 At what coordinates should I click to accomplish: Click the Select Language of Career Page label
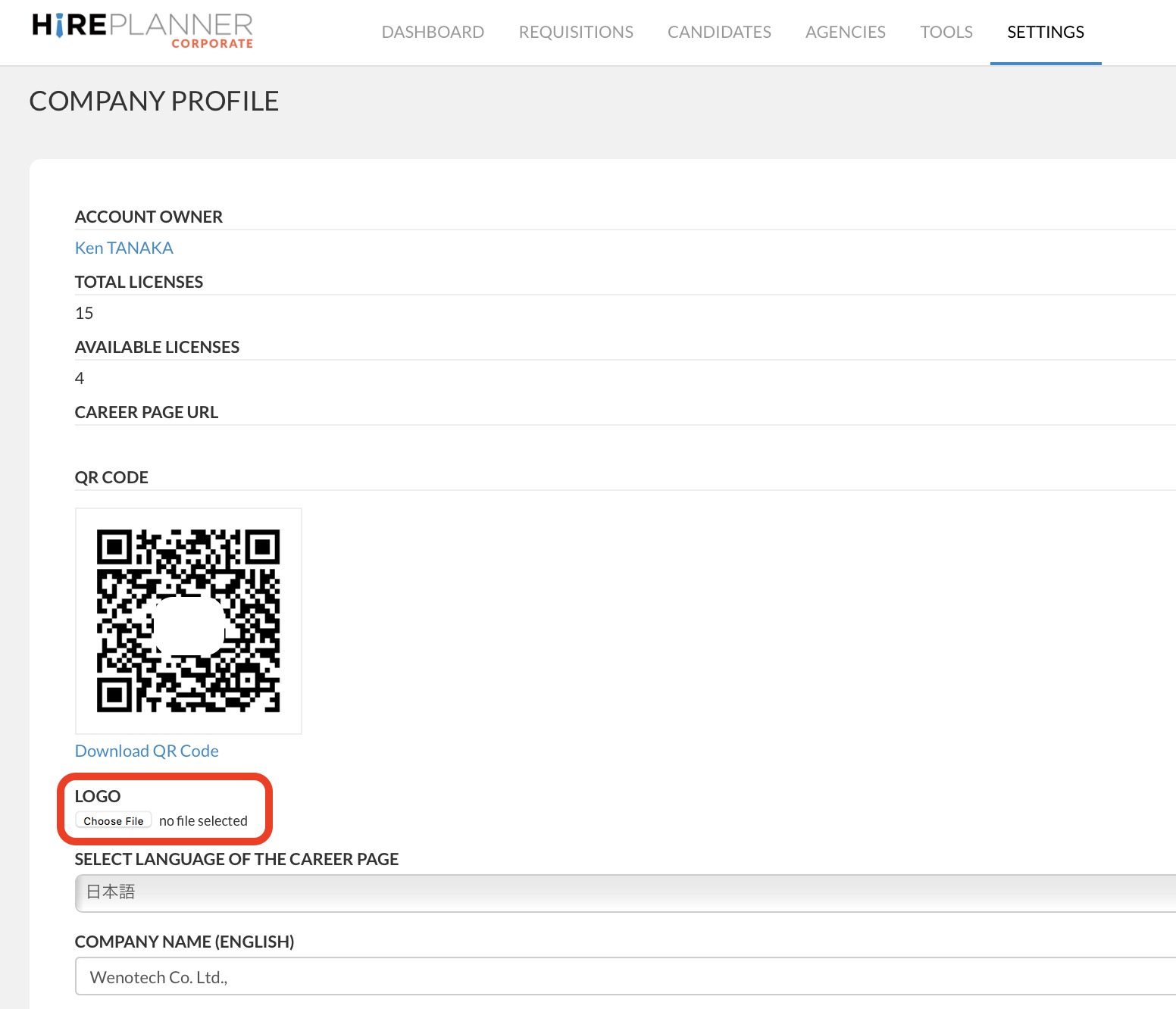pyautogui.click(x=236, y=859)
